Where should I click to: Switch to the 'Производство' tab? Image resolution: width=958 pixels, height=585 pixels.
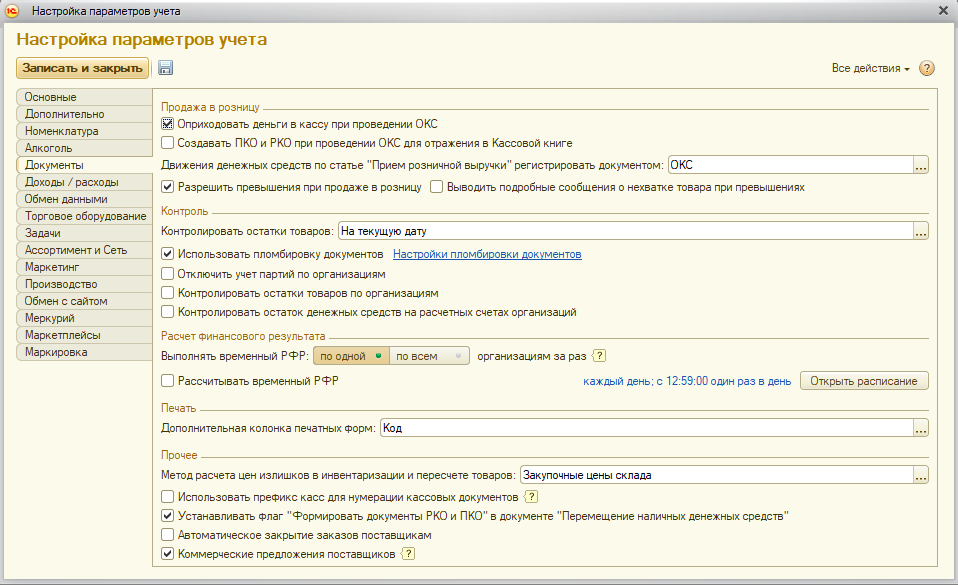pos(84,284)
